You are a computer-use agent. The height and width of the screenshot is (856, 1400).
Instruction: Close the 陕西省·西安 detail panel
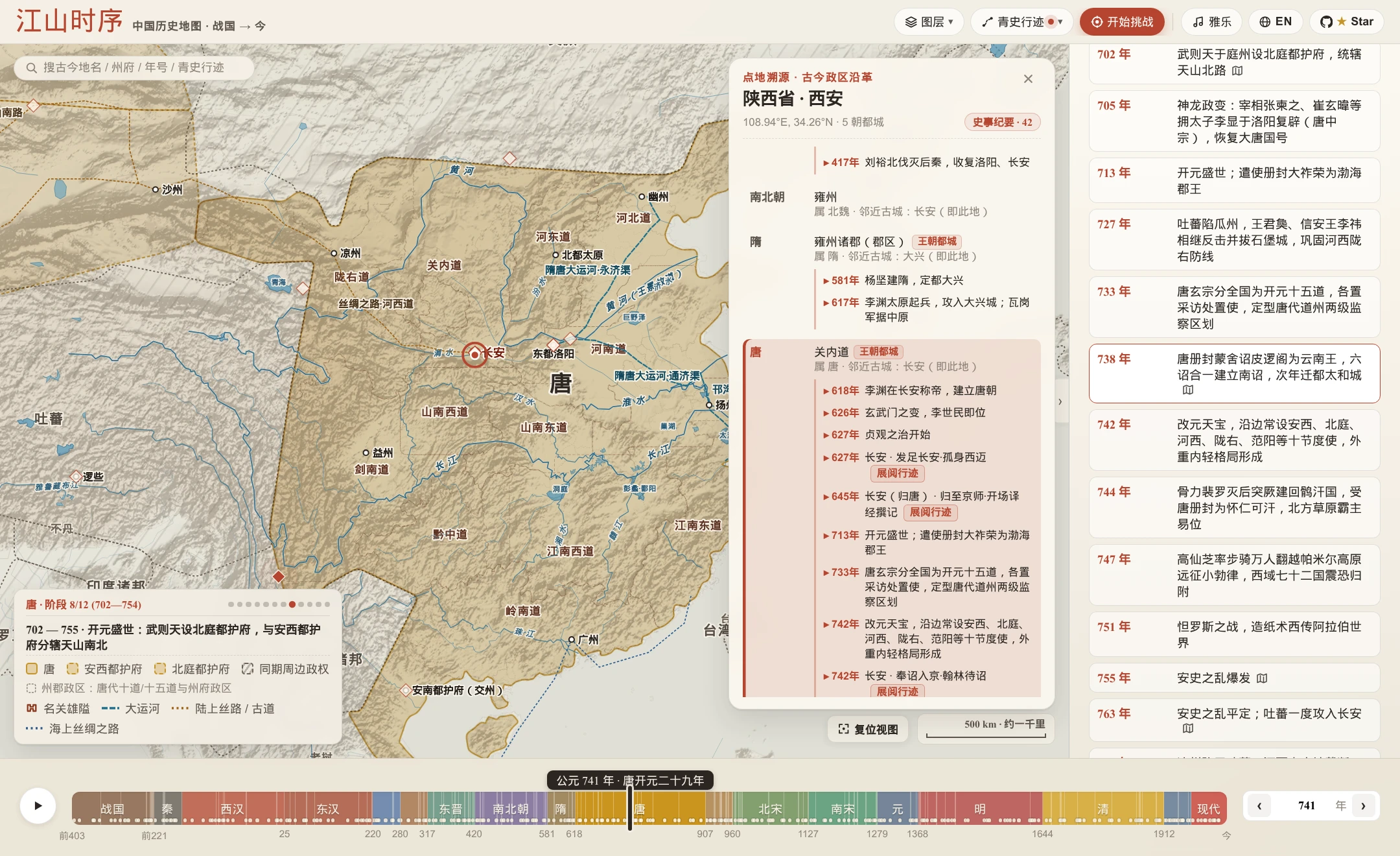tap(1028, 79)
